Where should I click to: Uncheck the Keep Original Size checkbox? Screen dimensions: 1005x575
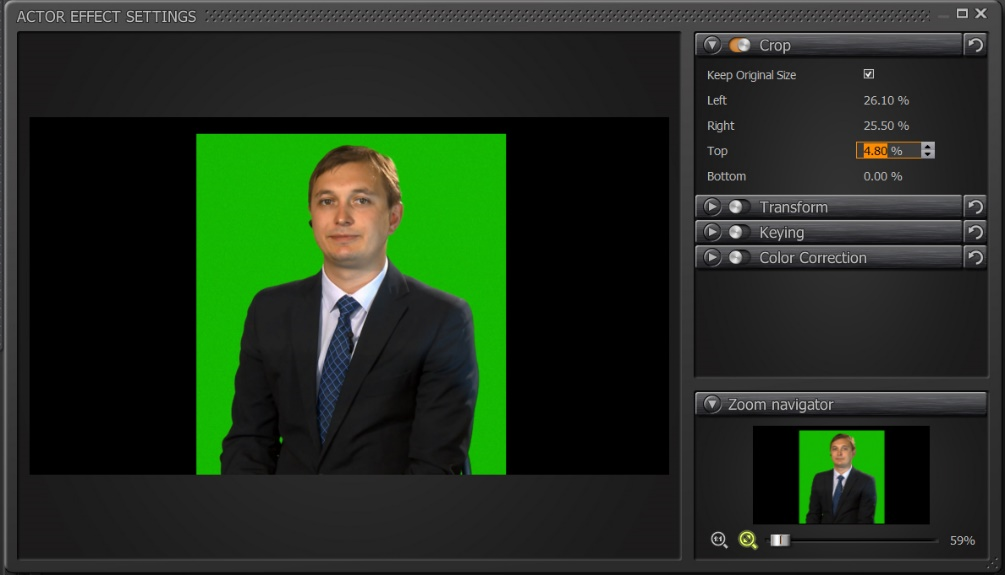pyautogui.click(x=868, y=74)
